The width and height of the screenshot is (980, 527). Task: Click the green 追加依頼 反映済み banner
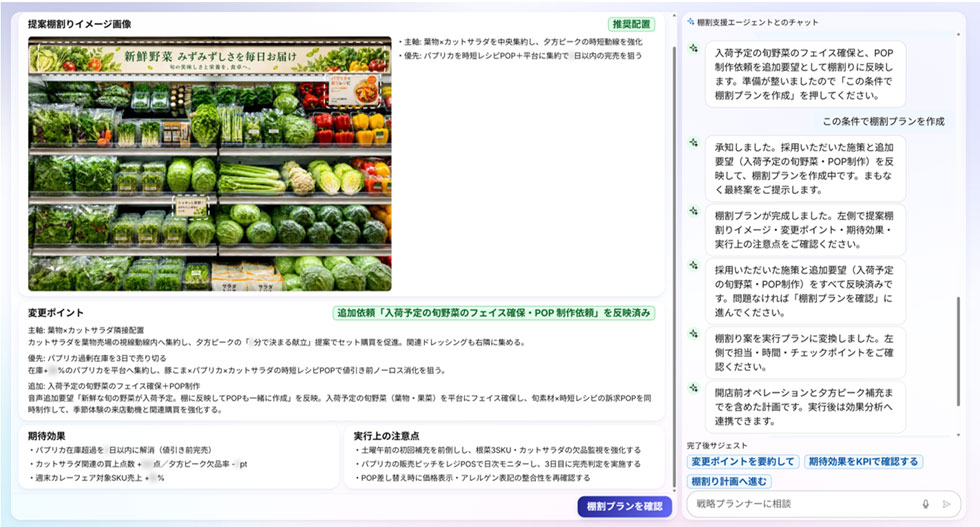point(494,313)
